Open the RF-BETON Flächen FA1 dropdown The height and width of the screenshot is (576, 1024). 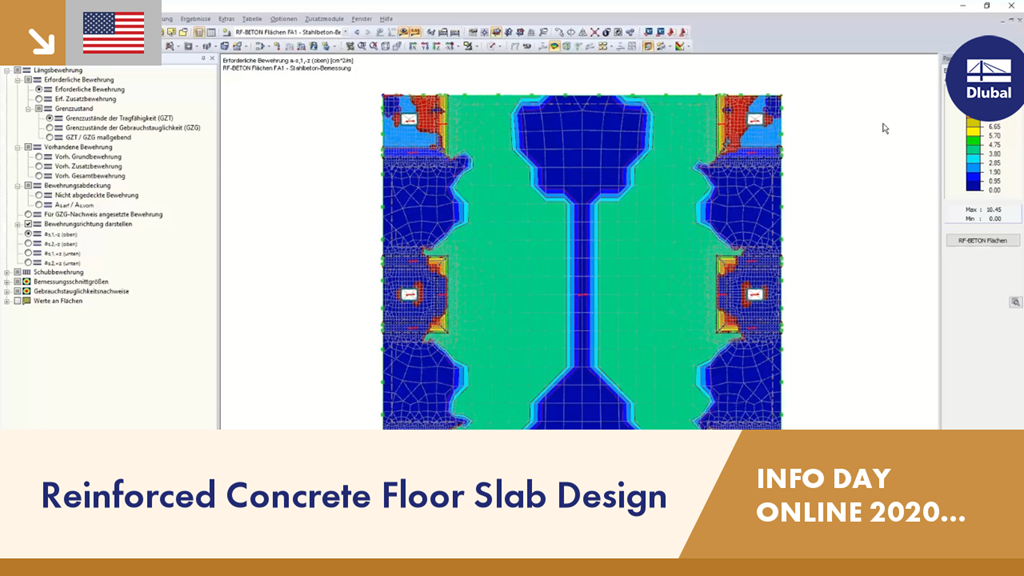pos(345,32)
